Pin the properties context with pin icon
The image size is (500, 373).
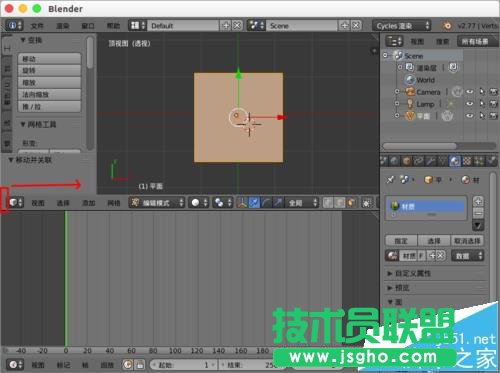[x=390, y=180]
